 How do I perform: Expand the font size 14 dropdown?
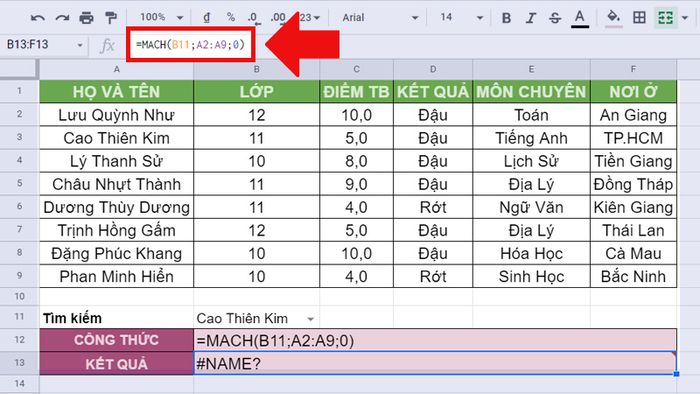tap(461, 17)
